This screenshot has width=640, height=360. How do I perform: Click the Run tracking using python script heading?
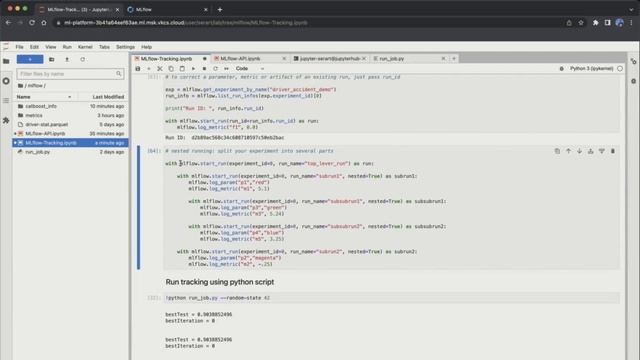[220, 282]
